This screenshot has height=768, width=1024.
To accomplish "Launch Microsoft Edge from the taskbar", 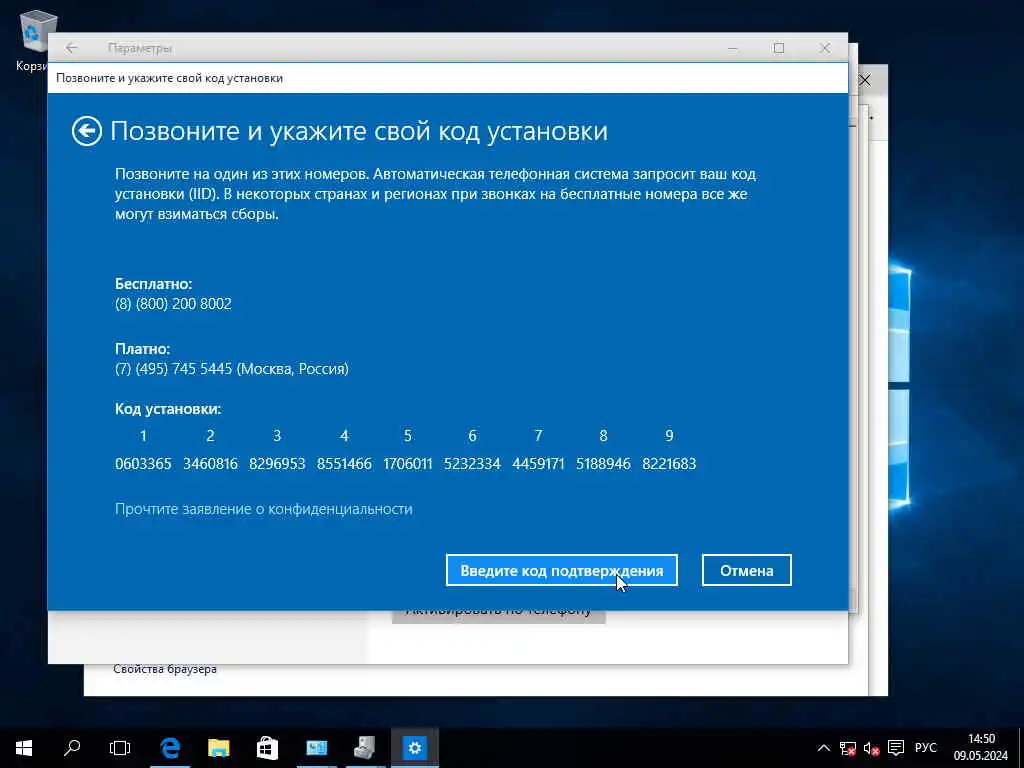I will [x=170, y=748].
